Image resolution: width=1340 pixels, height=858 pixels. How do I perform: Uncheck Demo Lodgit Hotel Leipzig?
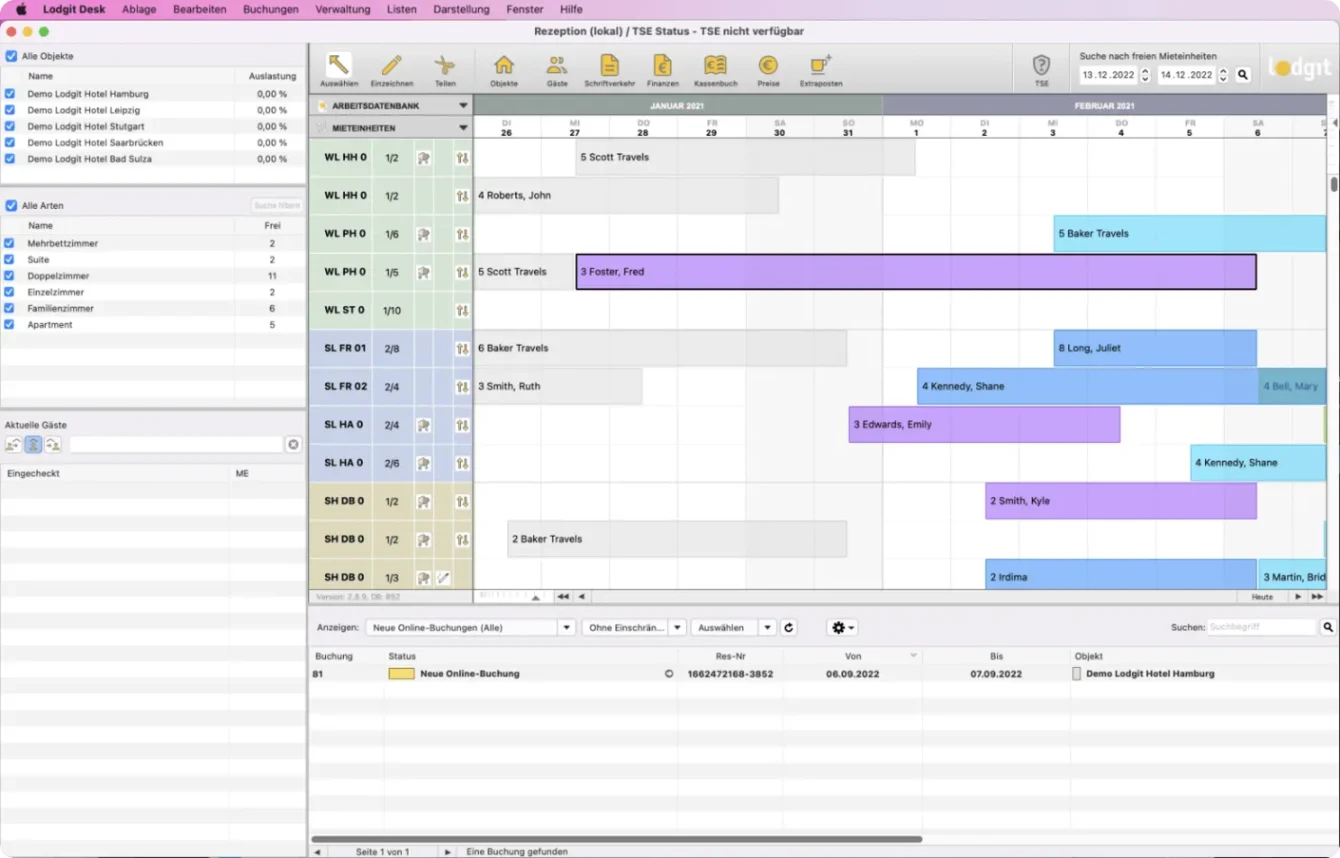point(9,110)
